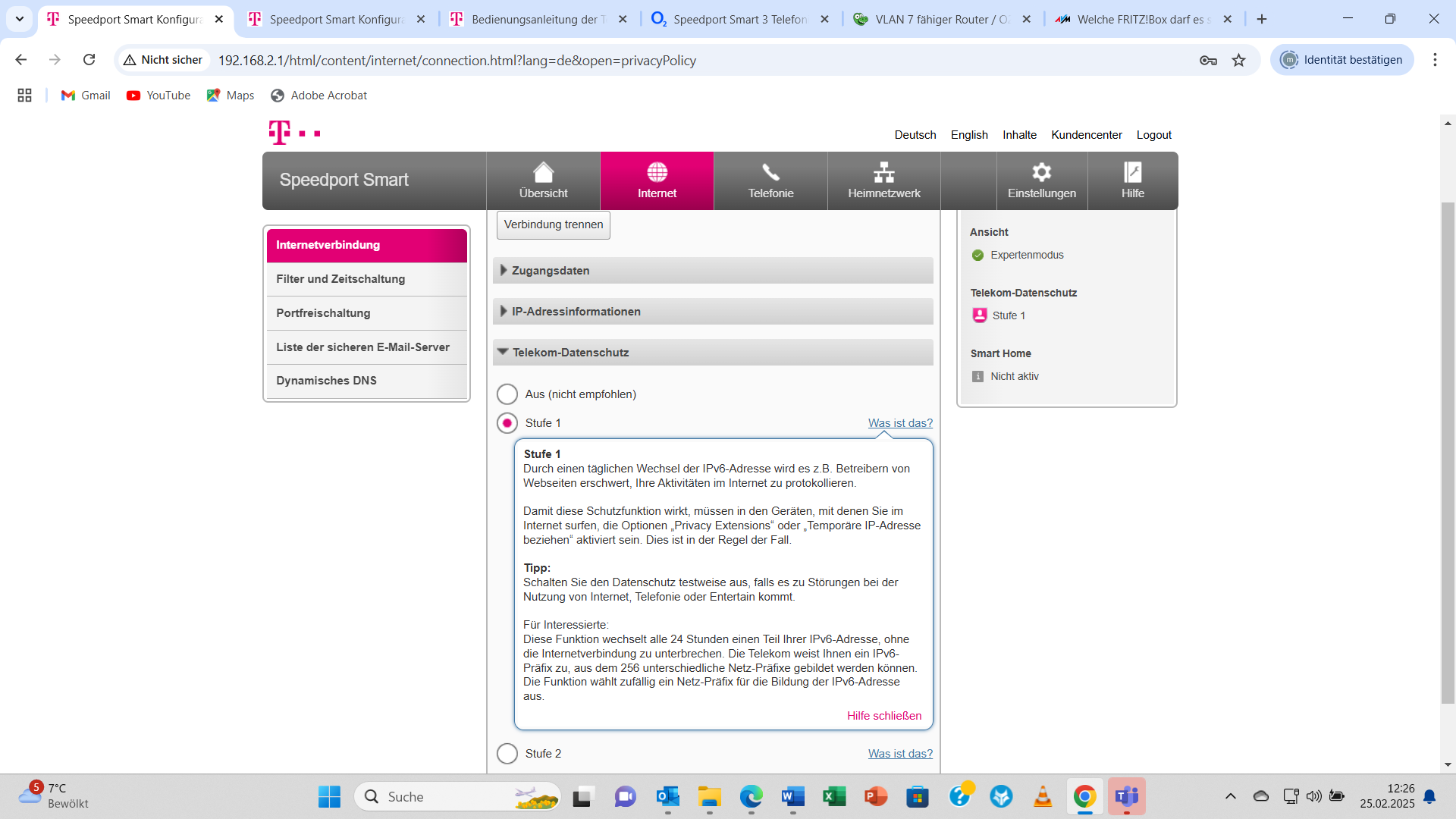Click the taskbar Suche search box
The height and width of the screenshot is (819, 1456).
[x=457, y=797]
